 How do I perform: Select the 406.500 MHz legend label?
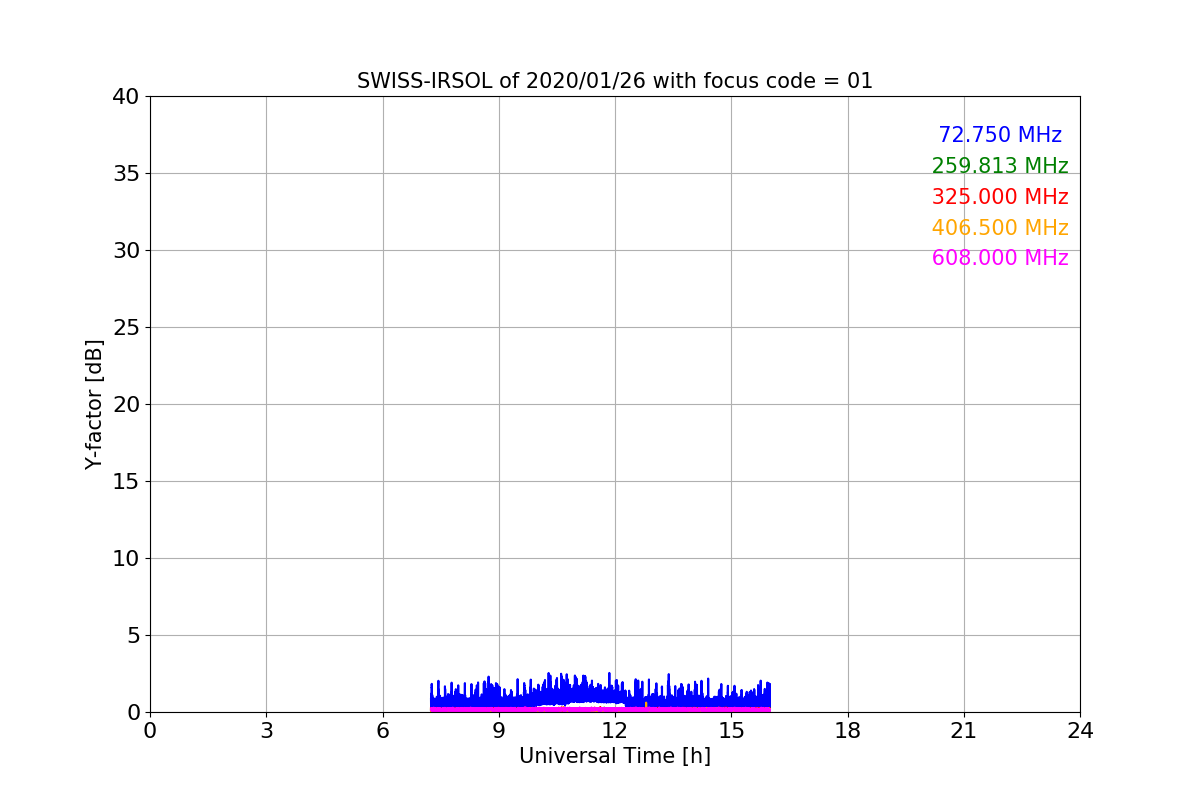[1000, 228]
